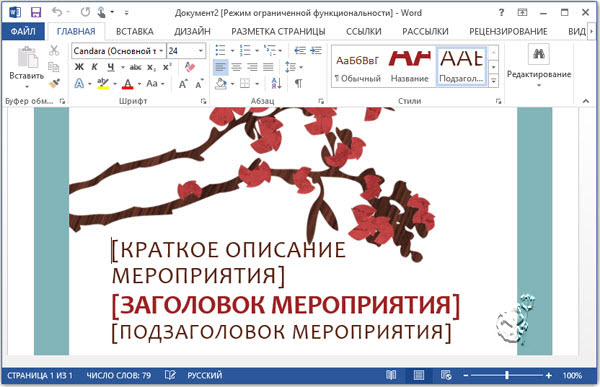The height and width of the screenshot is (387, 600).
Task: Toggle center alignment
Action: tap(236, 67)
